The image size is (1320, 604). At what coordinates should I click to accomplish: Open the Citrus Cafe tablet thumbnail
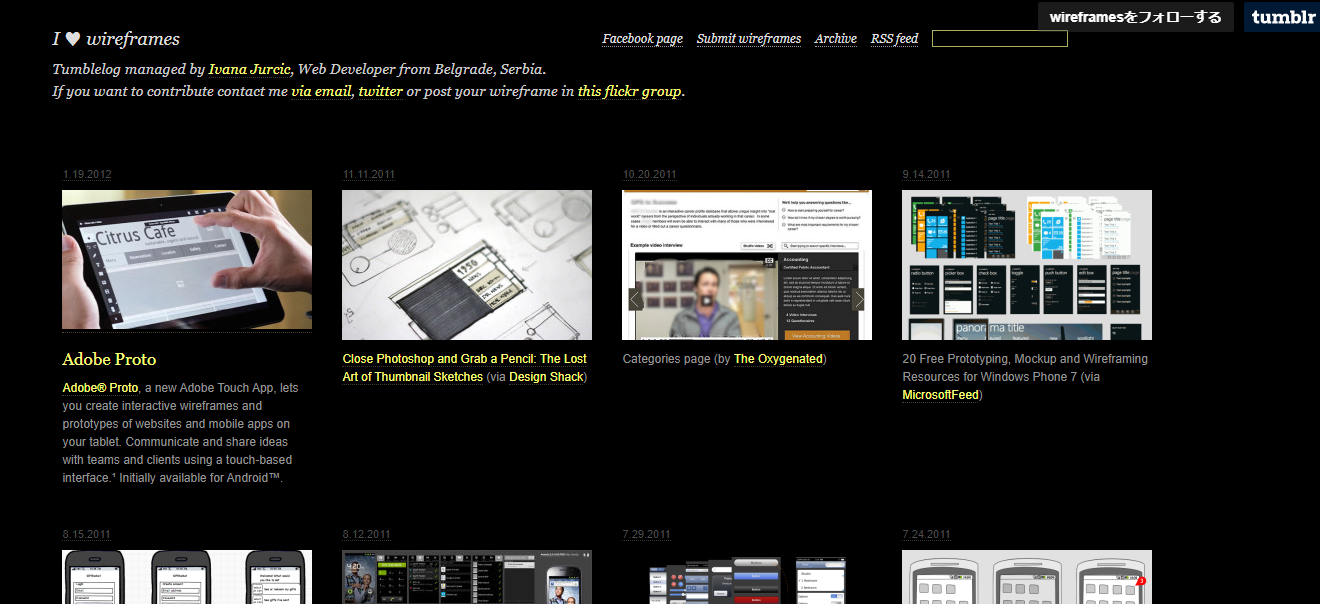187,260
